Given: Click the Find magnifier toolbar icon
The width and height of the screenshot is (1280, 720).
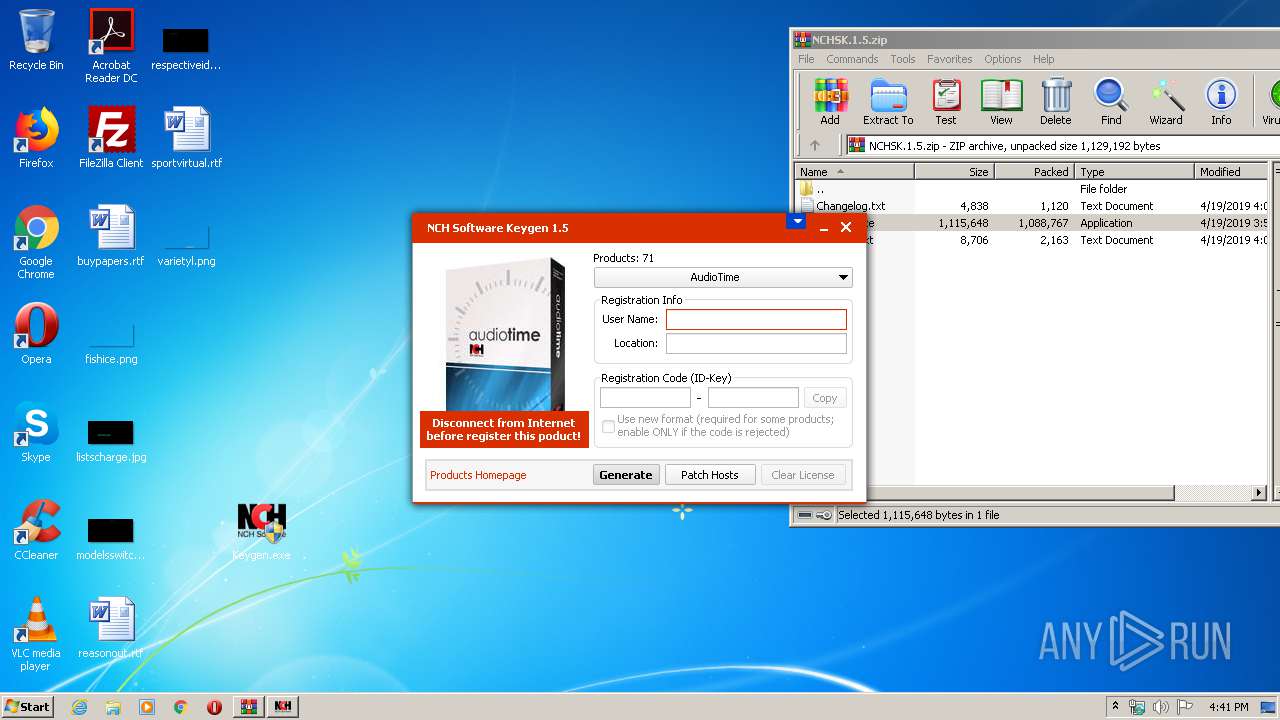Looking at the screenshot, I should coord(1111,102).
